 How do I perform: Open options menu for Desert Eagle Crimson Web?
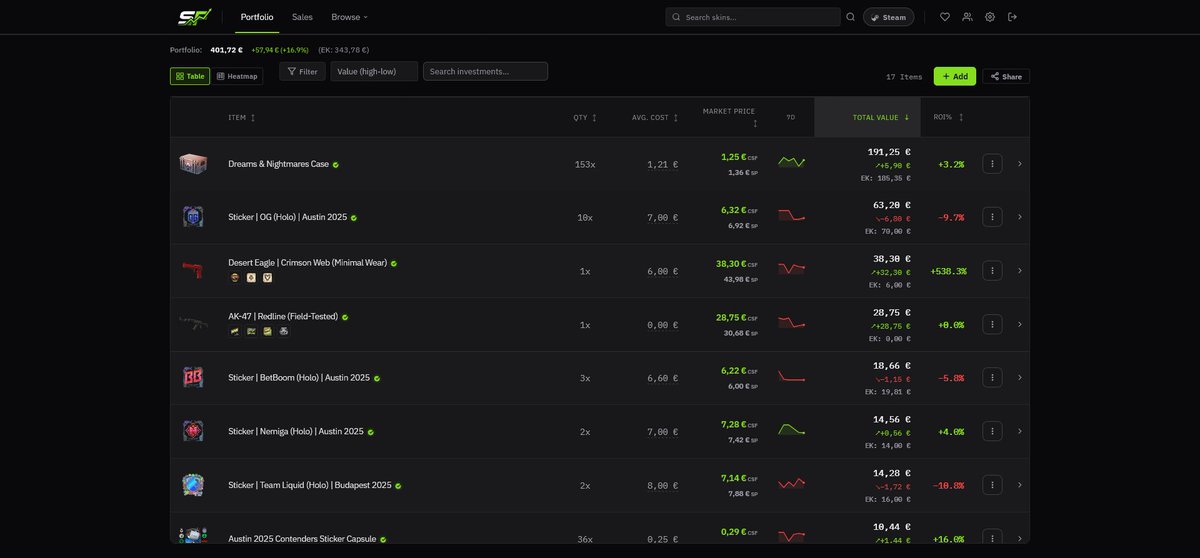click(x=992, y=270)
